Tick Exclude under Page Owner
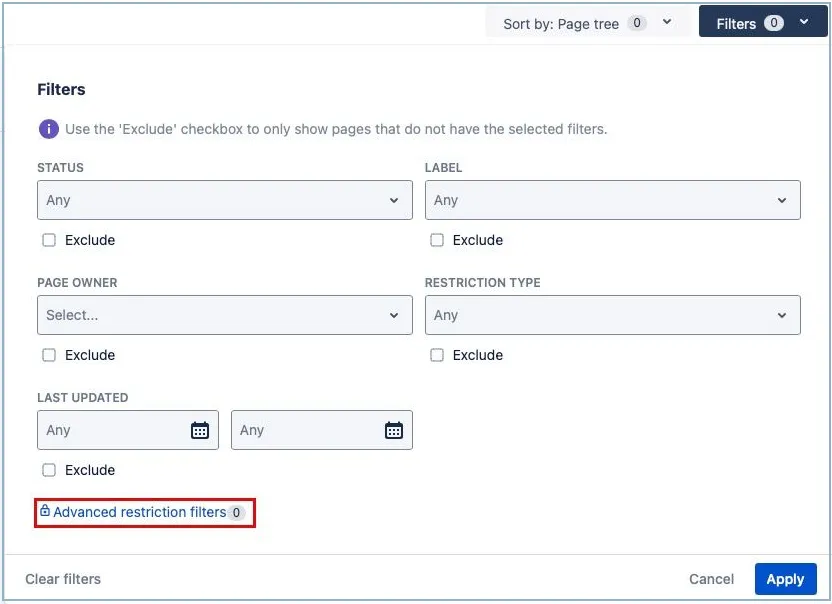 [x=49, y=355]
